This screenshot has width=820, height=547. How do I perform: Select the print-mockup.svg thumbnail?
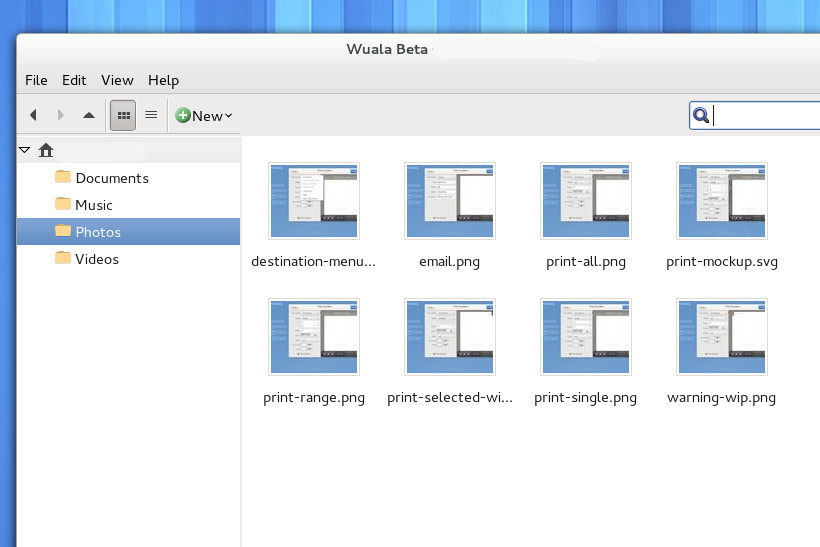tap(722, 201)
